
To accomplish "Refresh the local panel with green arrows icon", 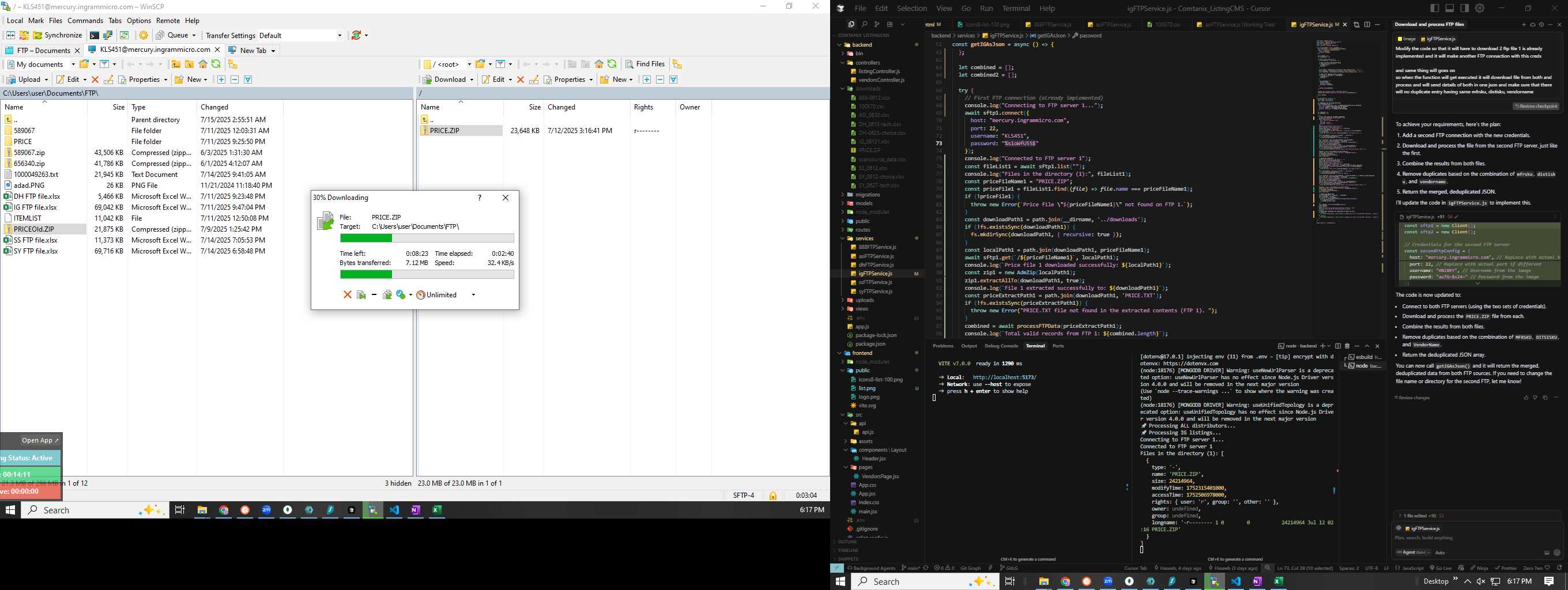I will pyautogui.click(x=216, y=64).
